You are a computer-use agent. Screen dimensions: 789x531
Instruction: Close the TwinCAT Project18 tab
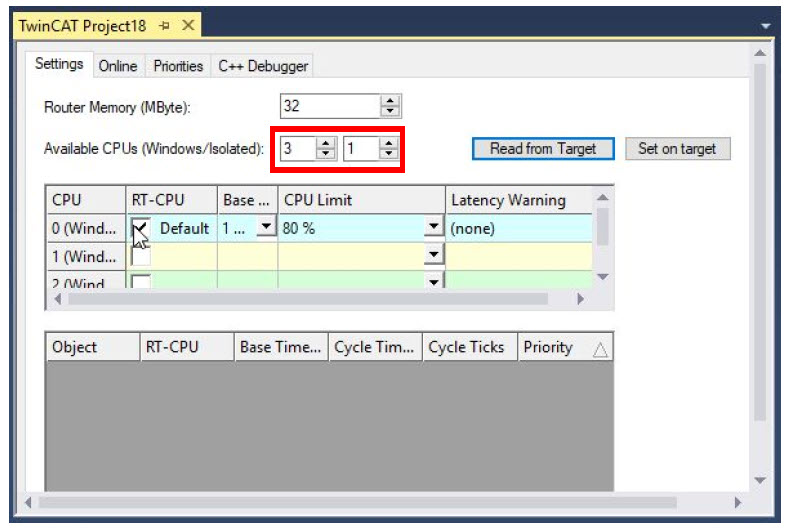(x=187, y=25)
